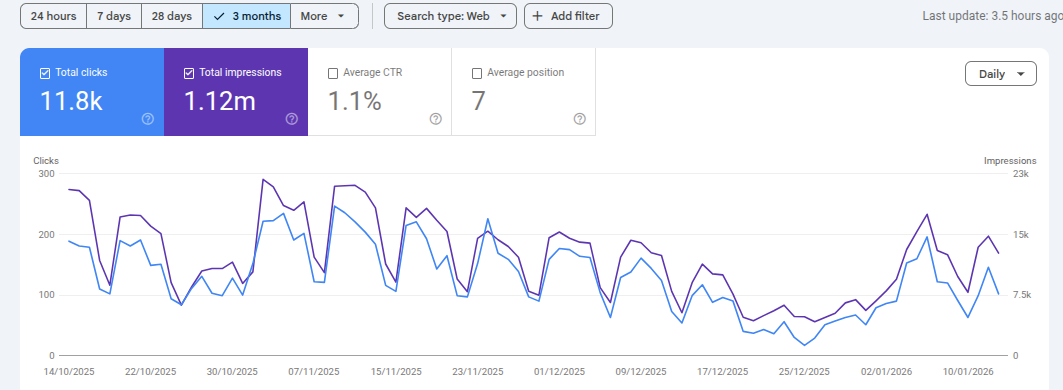Image resolution: width=1063 pixels, height=390 pixels.
Task: Untick the Total impressions checkbox
Action: click(189, 73)
